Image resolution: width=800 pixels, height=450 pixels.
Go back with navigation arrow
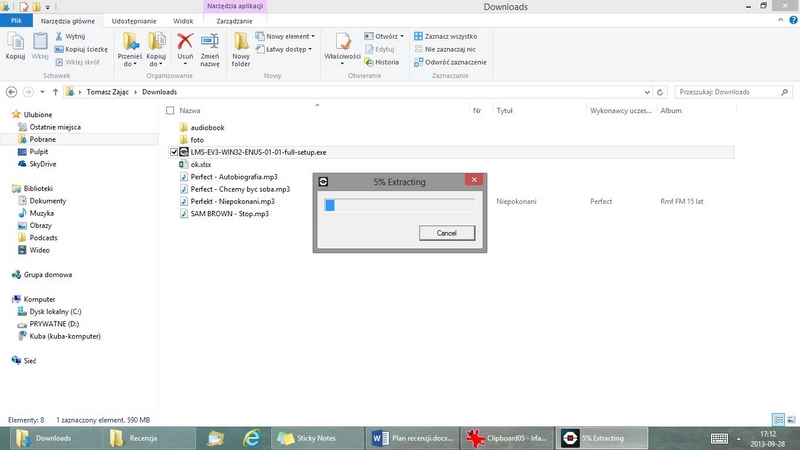[11, 92]
